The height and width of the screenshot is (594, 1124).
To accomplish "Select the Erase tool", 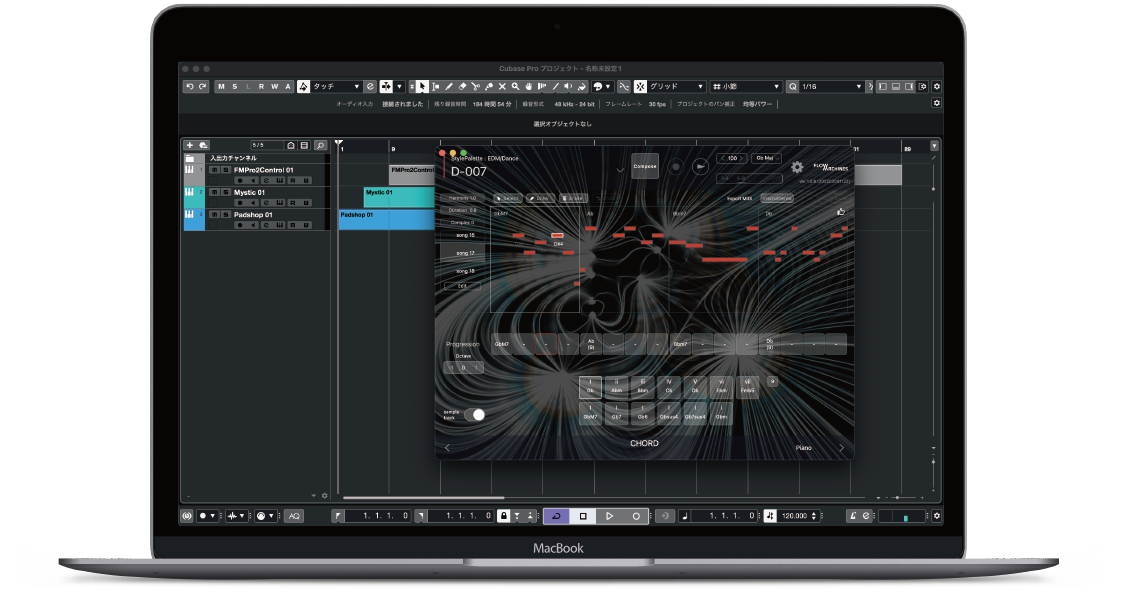I will pyautogui.click(x=462, y=87).
